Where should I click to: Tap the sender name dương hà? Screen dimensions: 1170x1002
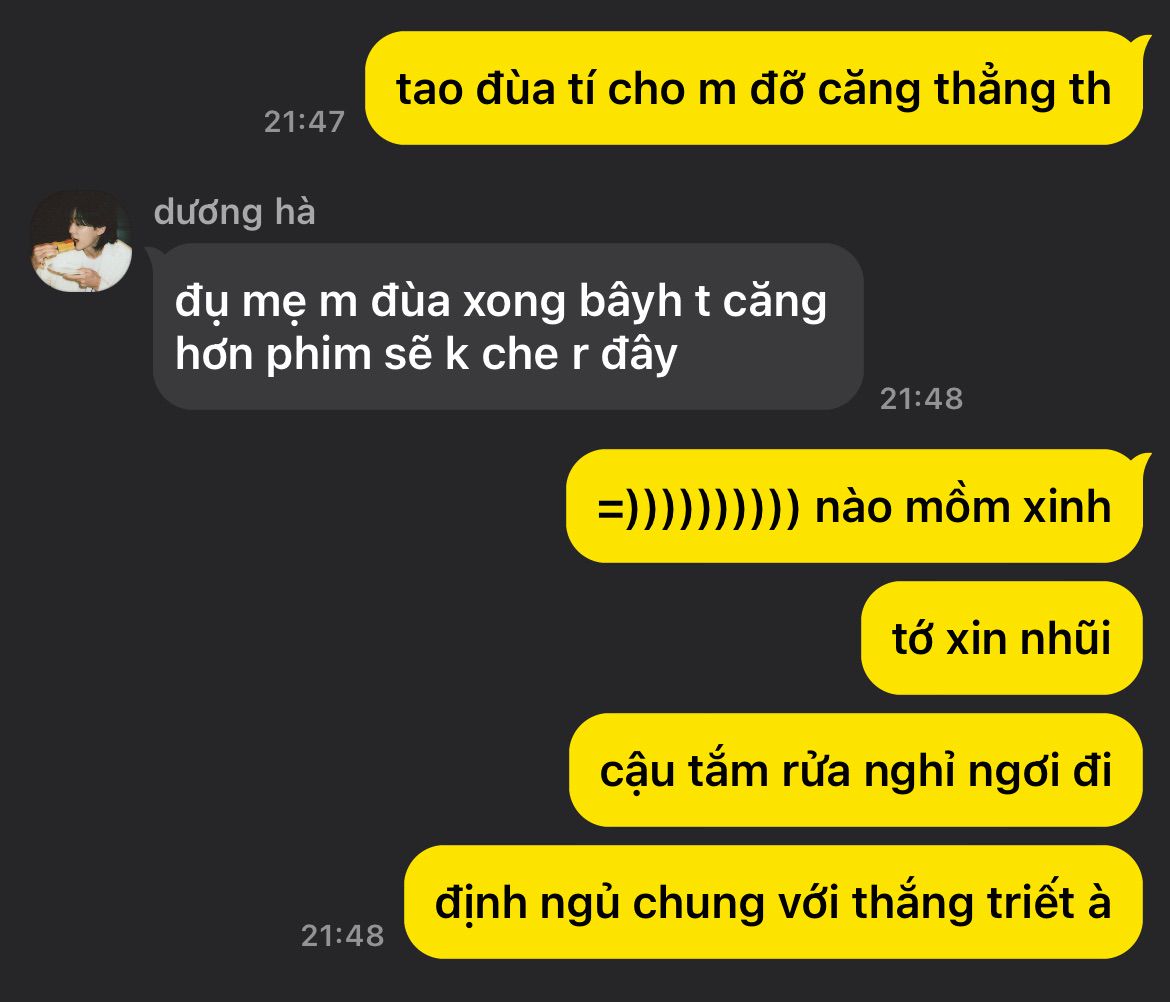coord(234,212)
